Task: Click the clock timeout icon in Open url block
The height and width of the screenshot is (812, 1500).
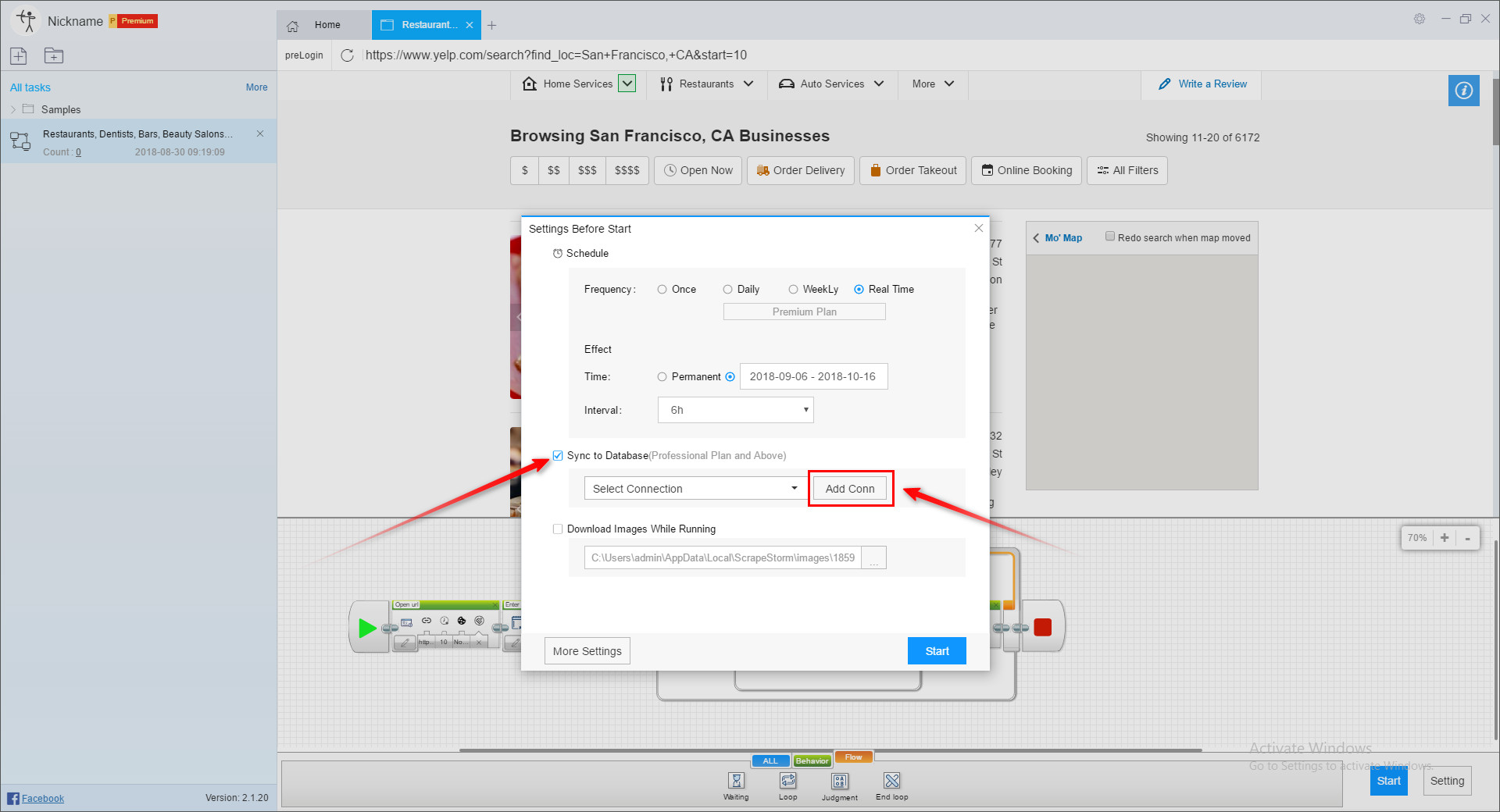Action: 445,621
